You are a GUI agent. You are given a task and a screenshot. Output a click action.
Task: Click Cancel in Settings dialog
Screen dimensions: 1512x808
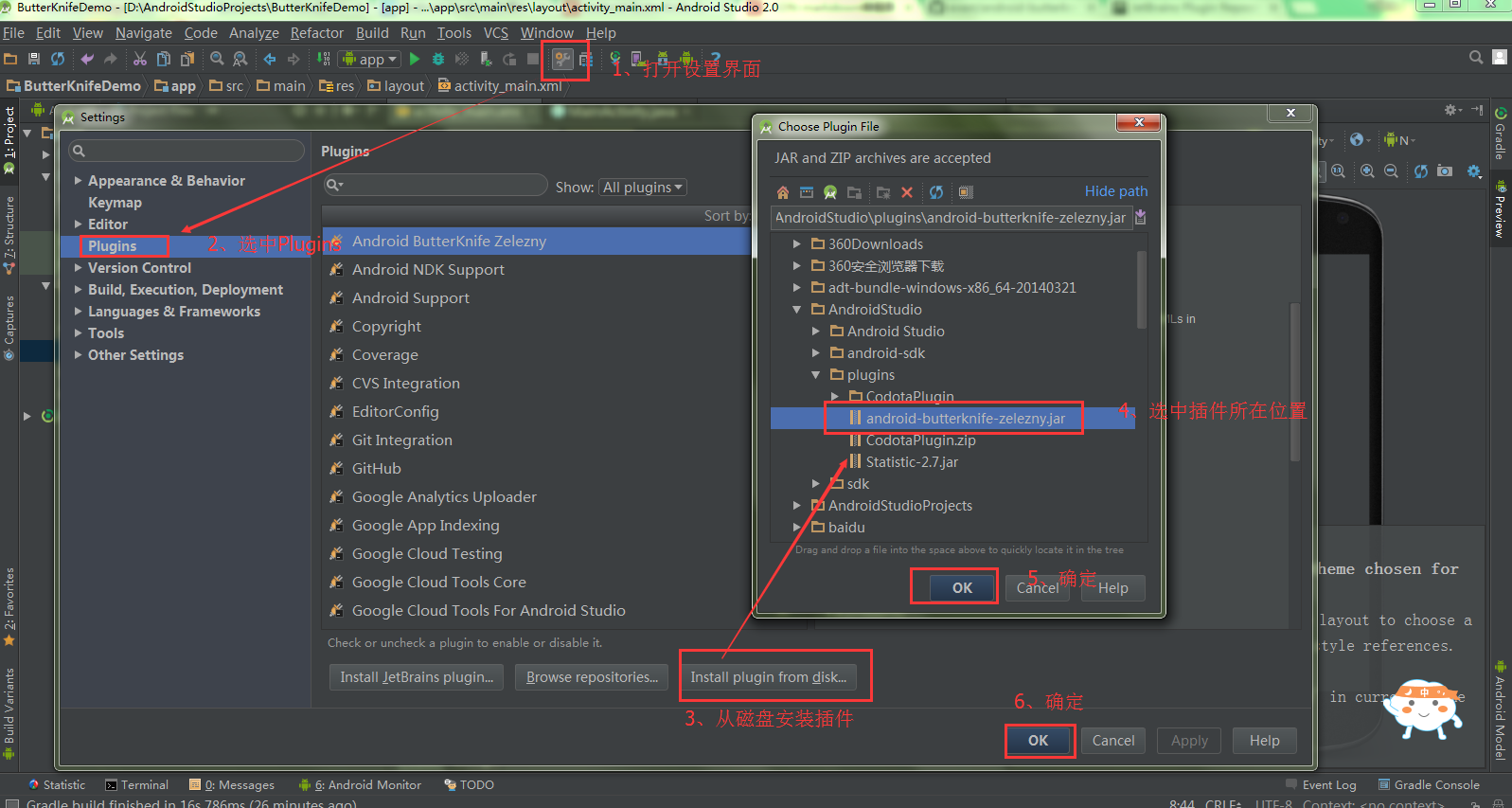[1113, 741]
